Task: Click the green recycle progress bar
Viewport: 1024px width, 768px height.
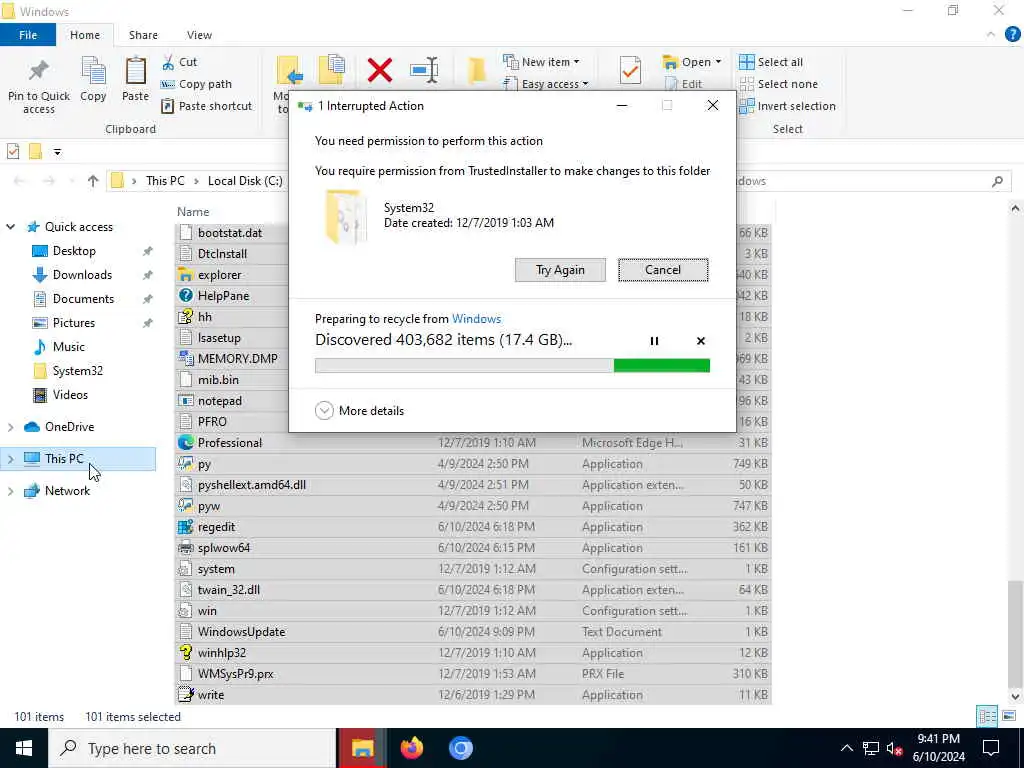Action: coord(512,366)
